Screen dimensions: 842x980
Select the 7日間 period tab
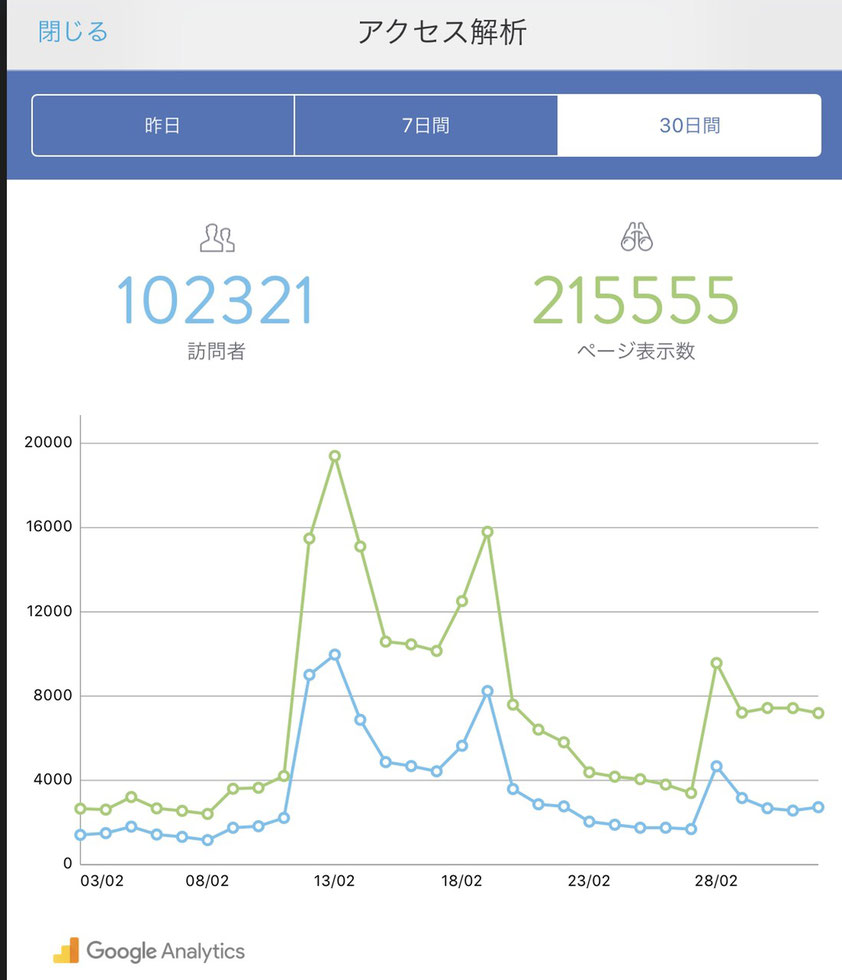point(426,125)
